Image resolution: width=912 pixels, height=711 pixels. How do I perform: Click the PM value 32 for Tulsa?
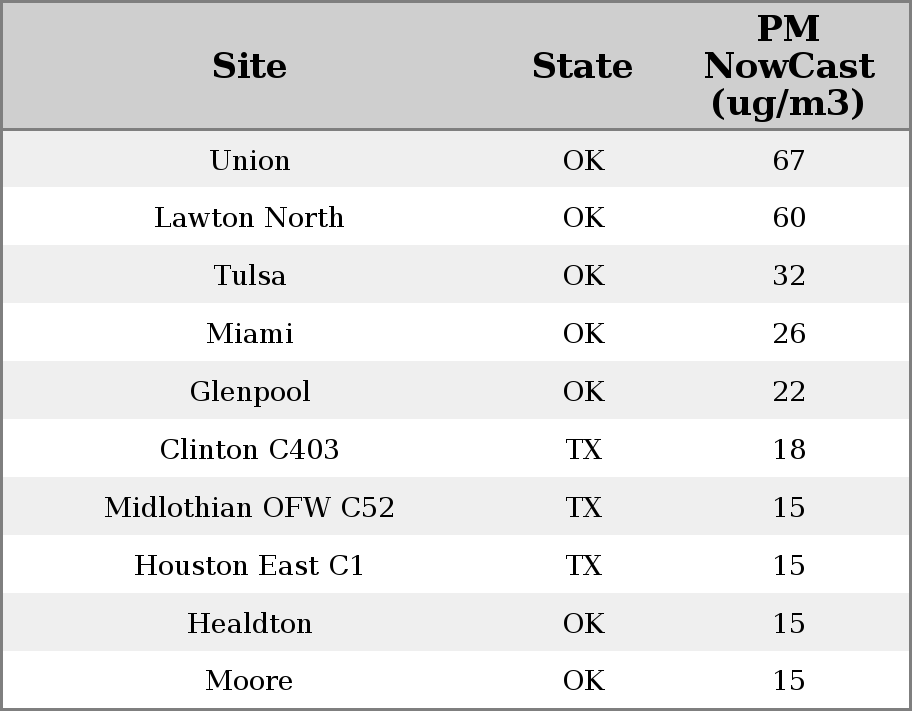(789, 275)
